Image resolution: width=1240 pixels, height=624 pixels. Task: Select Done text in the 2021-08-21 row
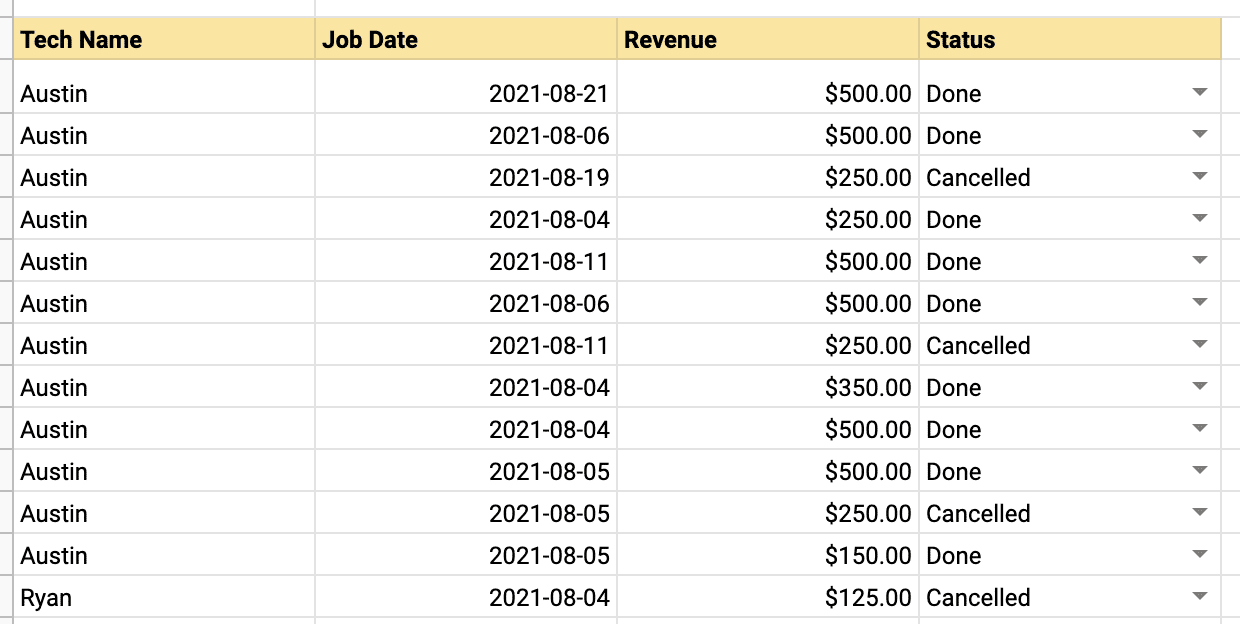(x=954, y=93)
